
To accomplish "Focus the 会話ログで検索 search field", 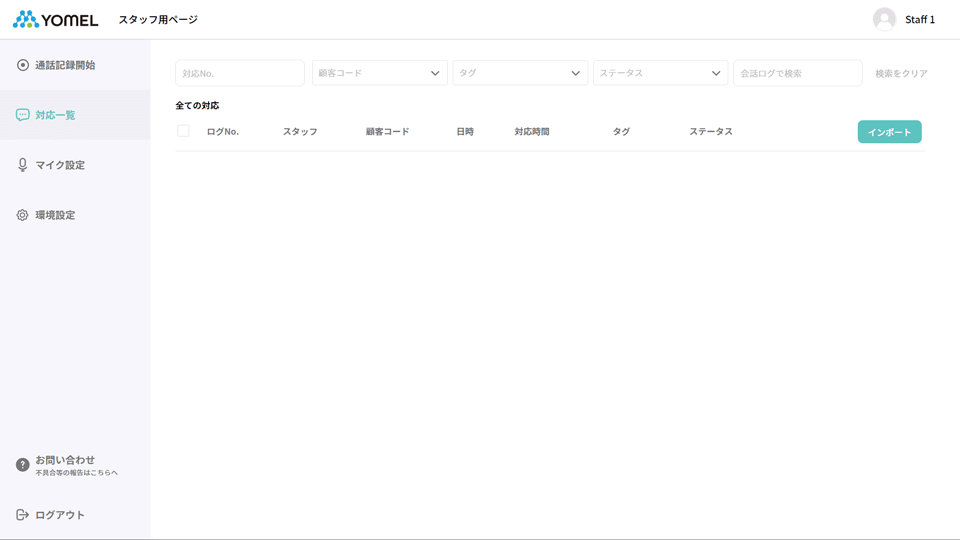I will 797,73.
